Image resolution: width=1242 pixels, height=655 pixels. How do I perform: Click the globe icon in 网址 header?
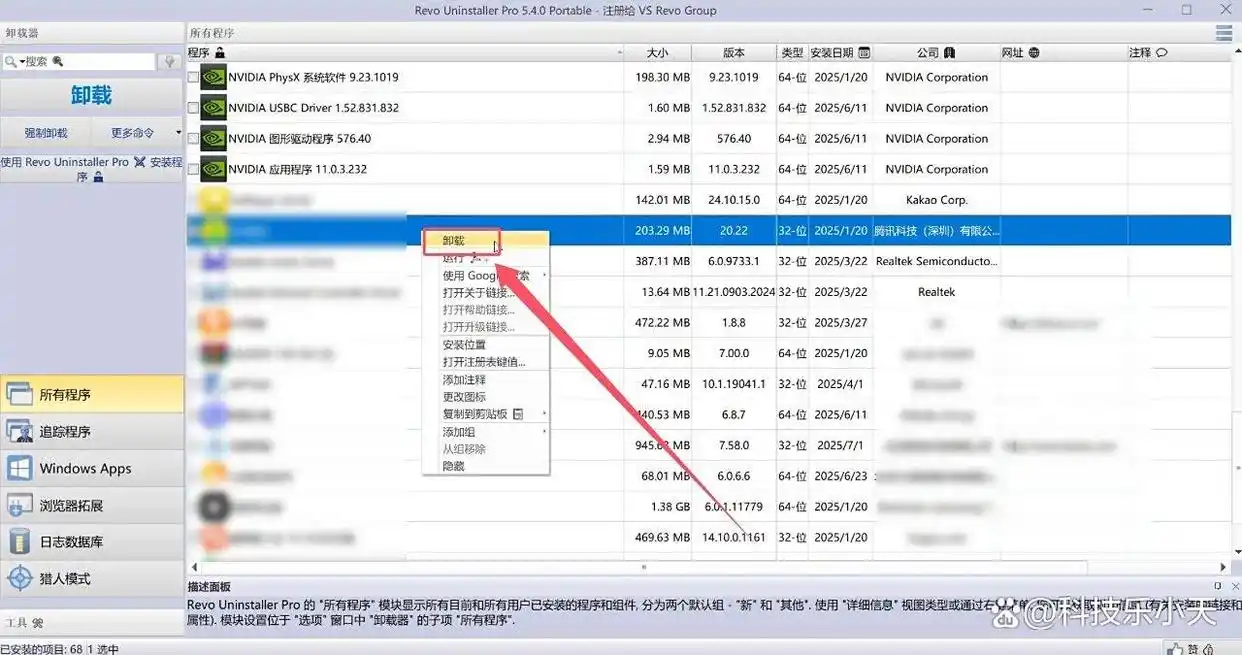1034,53
